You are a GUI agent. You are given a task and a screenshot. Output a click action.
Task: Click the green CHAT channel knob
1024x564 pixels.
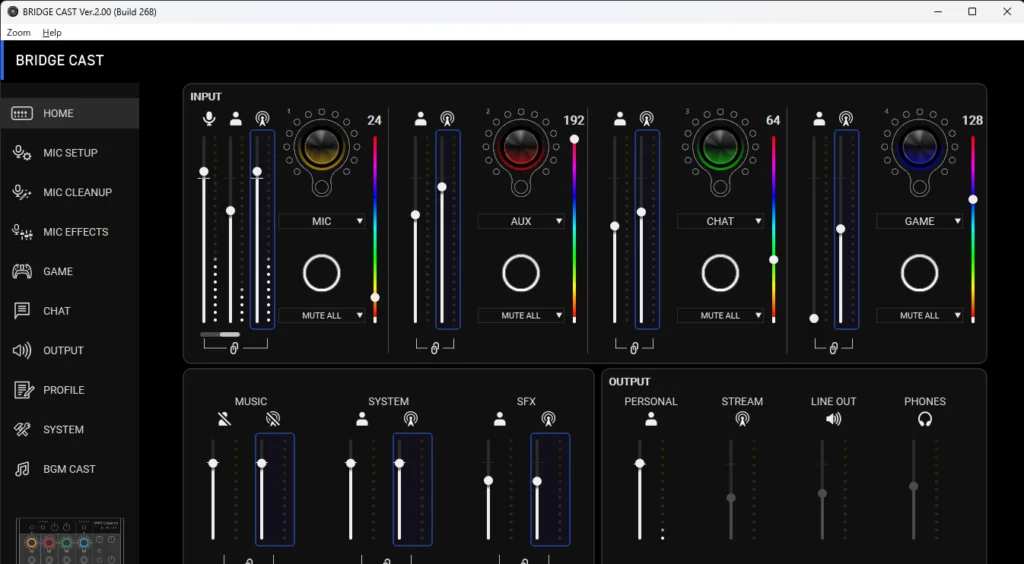point(720,147)
